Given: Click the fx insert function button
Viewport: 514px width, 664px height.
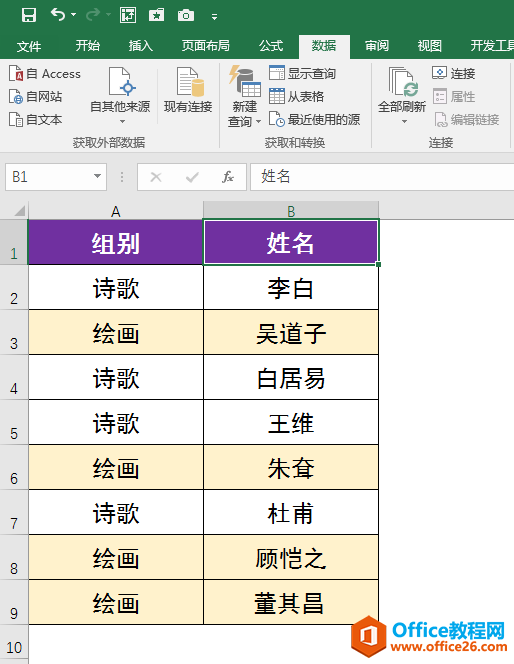Looking at the screenshot, I should 228,177.
